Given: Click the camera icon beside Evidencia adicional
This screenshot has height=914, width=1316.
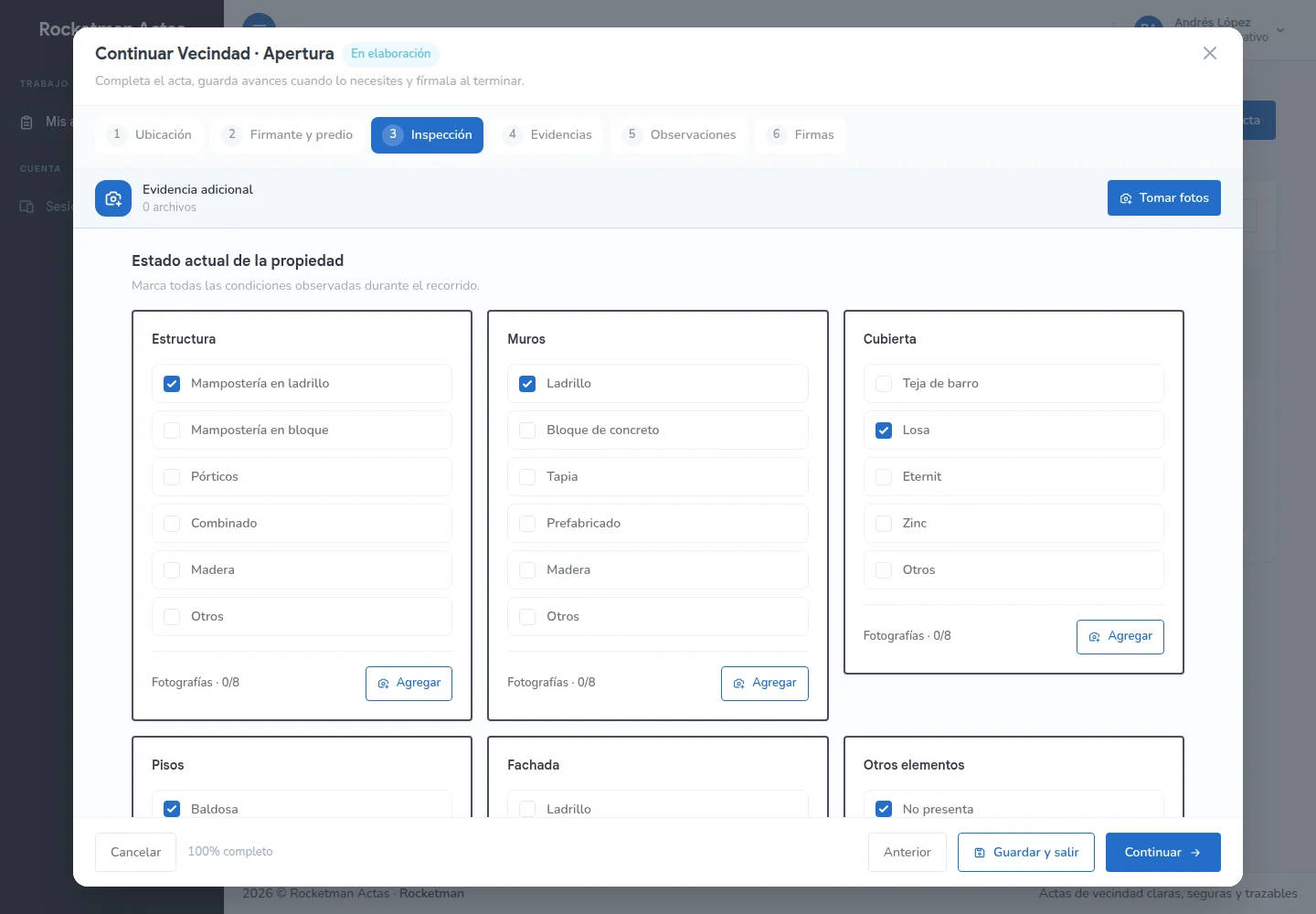Looking at the screenshot, I should click(113, 198).
